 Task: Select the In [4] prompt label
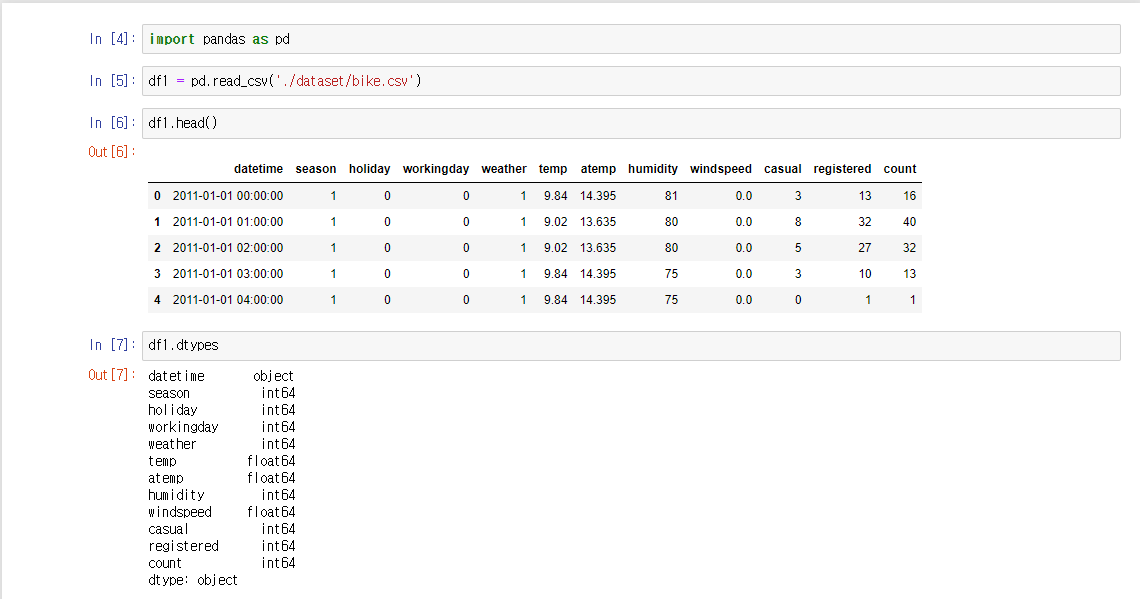[x=112, y=39]
